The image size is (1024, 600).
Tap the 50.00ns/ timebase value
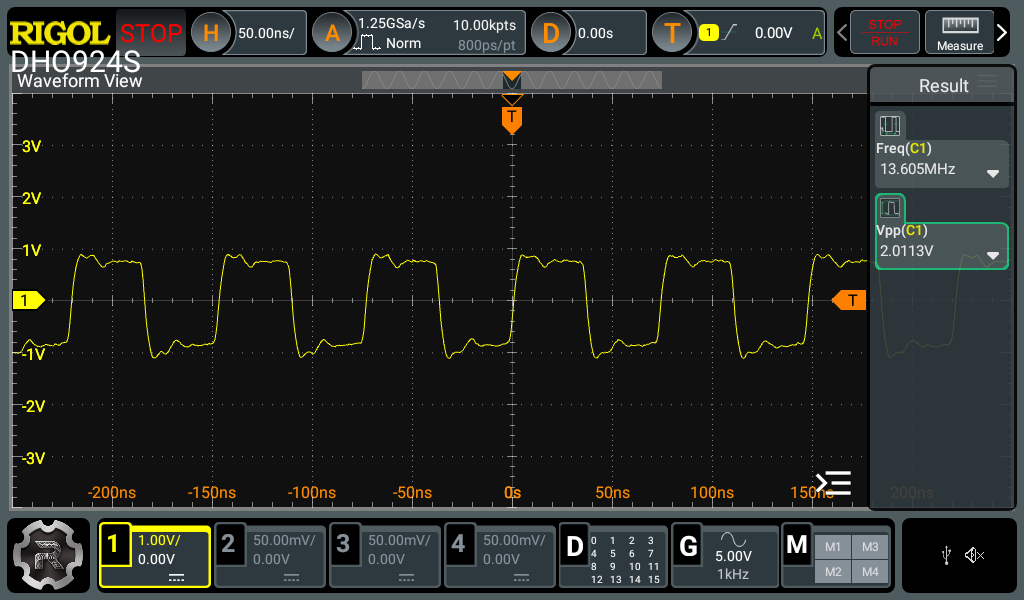266,33
